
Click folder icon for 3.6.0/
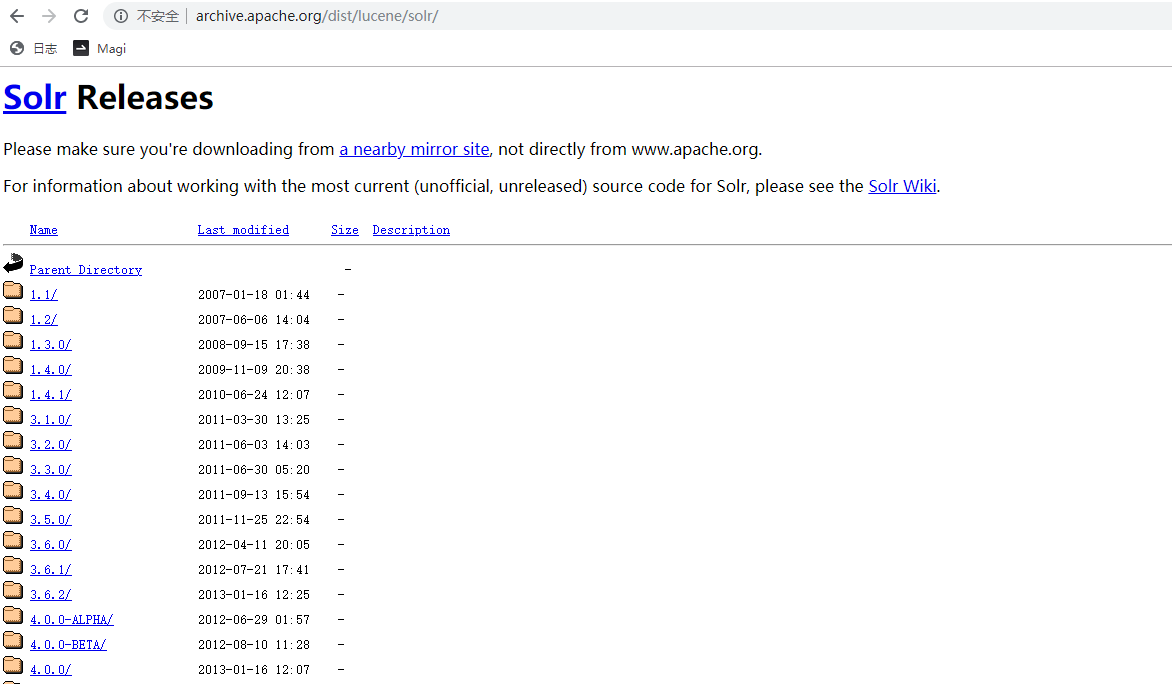[x=13, y=540]
